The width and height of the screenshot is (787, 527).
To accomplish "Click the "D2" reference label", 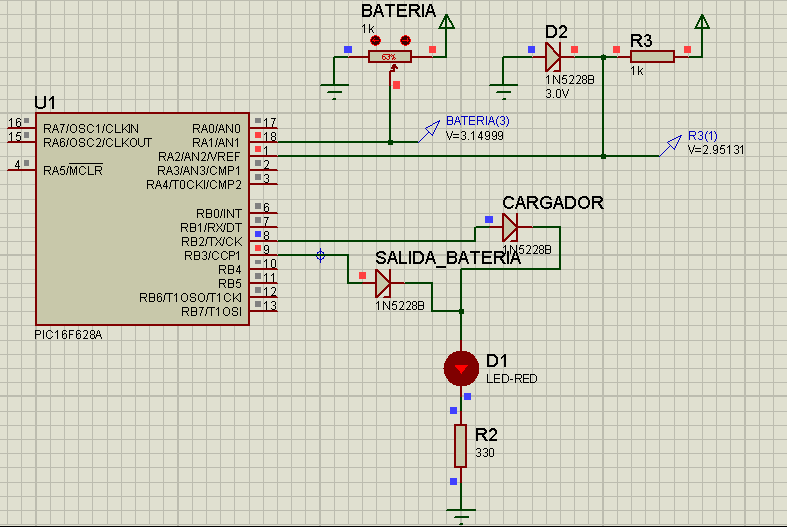I will pos(556,32).
